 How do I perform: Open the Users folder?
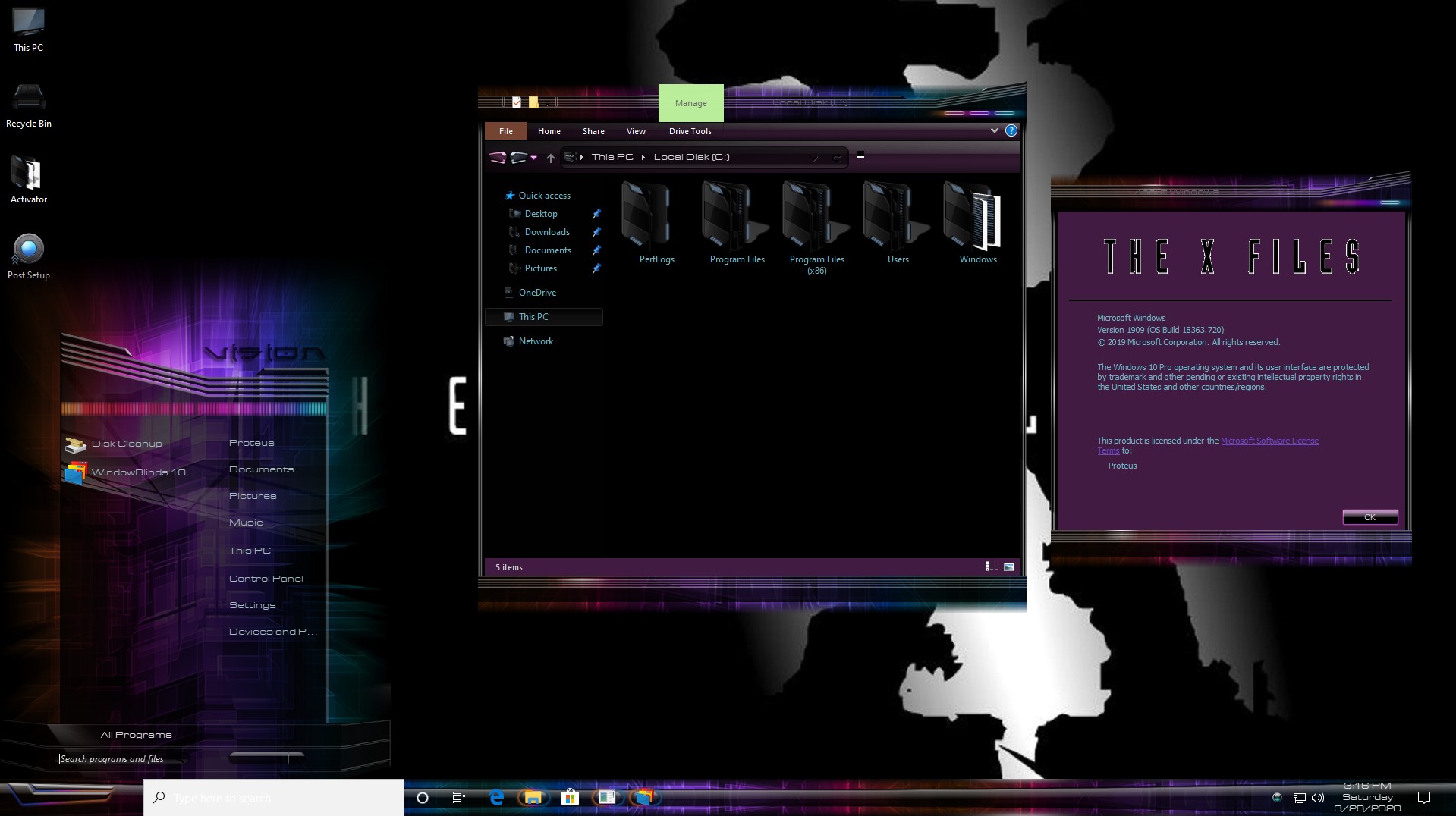click(898, 223)
